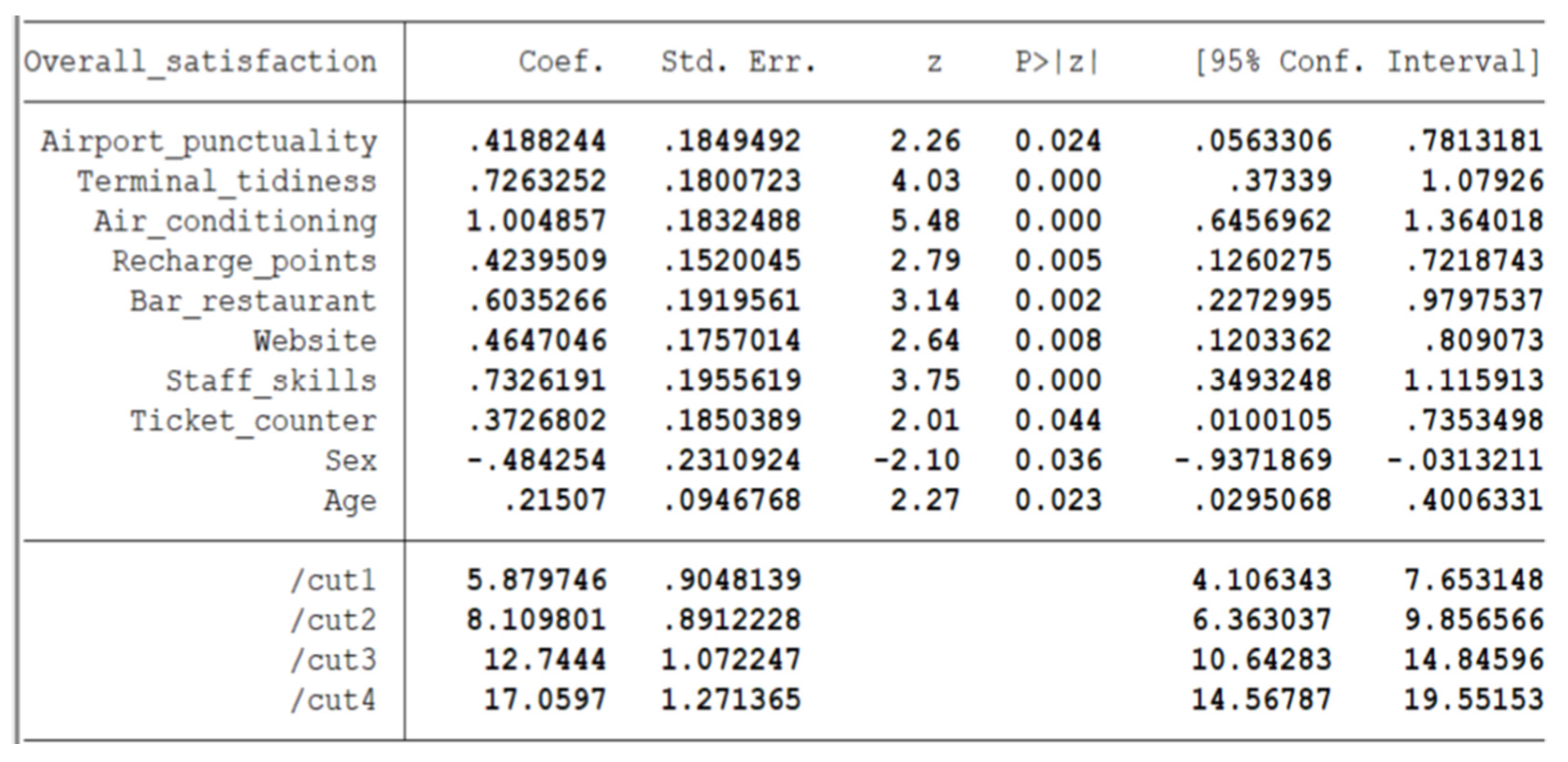Select the Airport_punctuality variable name
The height and width of the screenshot is (762, 1568).
pyautogui.click(x=209, y=142)
